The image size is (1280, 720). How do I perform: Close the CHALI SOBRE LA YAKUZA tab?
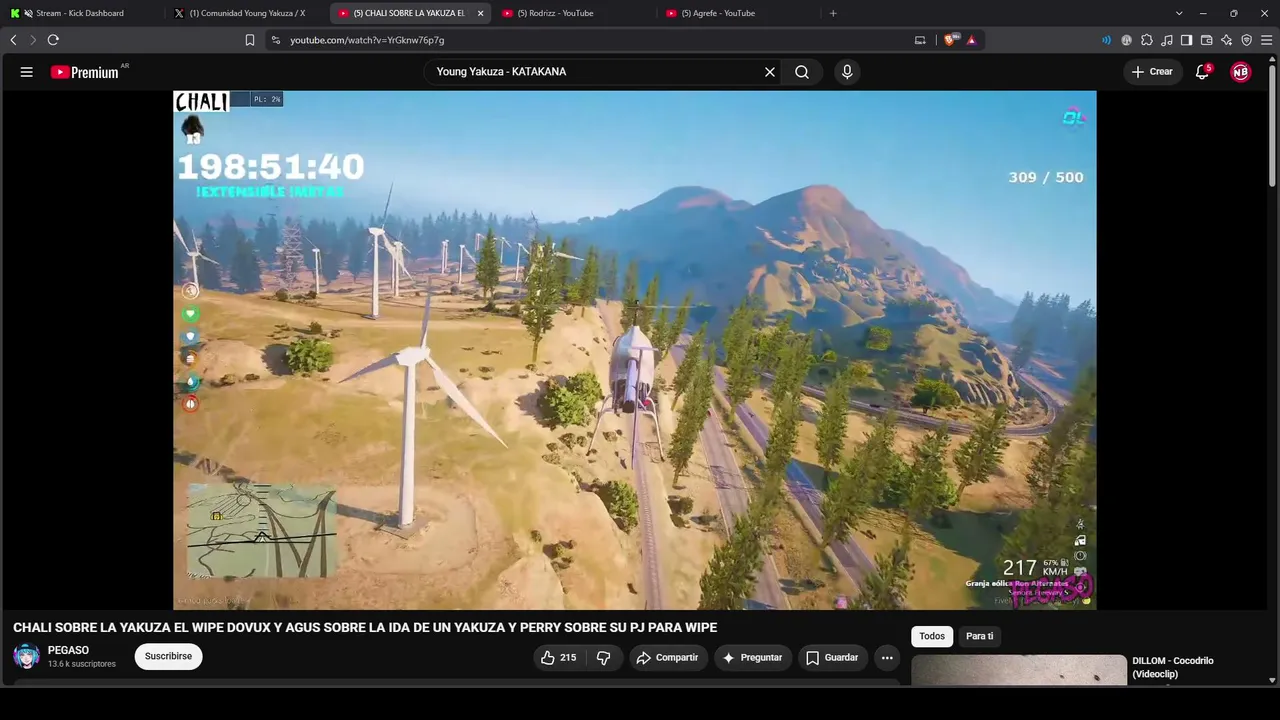tap(481, 13)
